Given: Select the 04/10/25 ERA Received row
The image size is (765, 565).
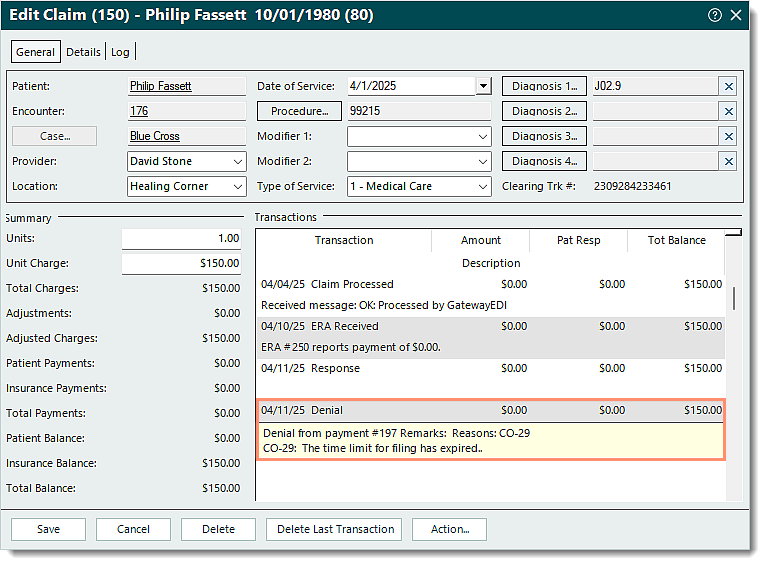Looking at the screenshot, I should 490,338.
